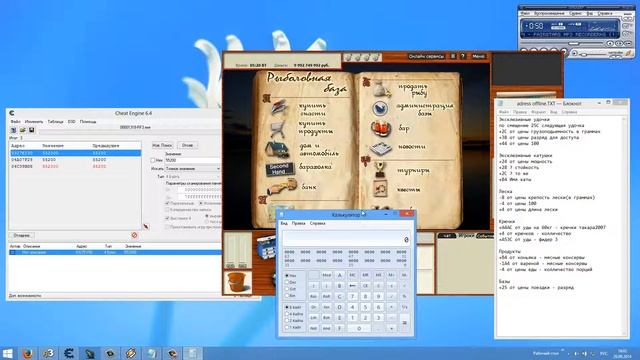Click 'Нов. Поиск' button in Cheat Engine

pyautogui.click(x=162, y=145)
